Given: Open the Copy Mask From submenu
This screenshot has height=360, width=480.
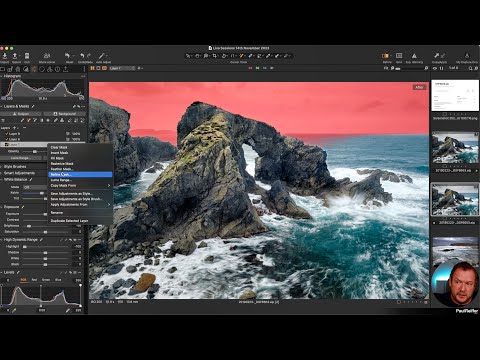Looking at the screenshot, I should 80,185.
